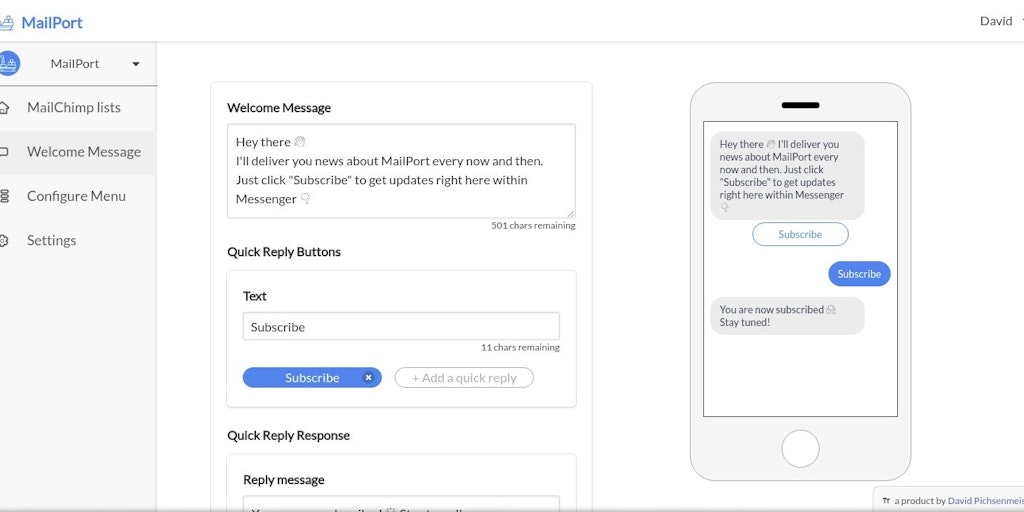The height and width of the screenshot is (512, 1024).
Task: Open Configure Menu section
Action: pyautogui.click(x=76, y=196)
